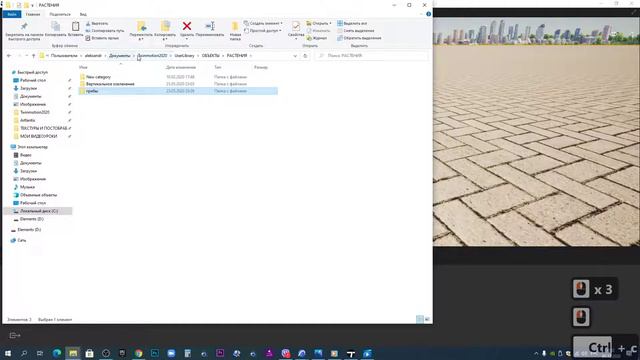Screen dimensions: 640x360
Task: Launch Google Chrome from the taskbar
Action: [x=138, y=353]
